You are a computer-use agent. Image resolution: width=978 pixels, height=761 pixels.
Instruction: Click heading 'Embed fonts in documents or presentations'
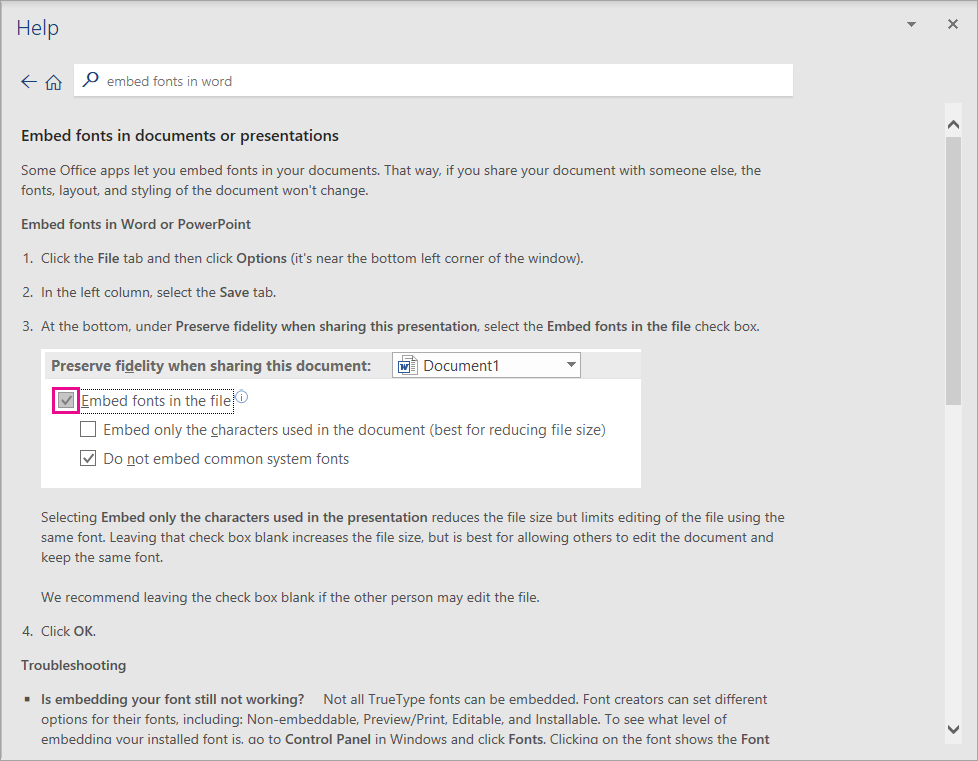[x=180, y=135]
